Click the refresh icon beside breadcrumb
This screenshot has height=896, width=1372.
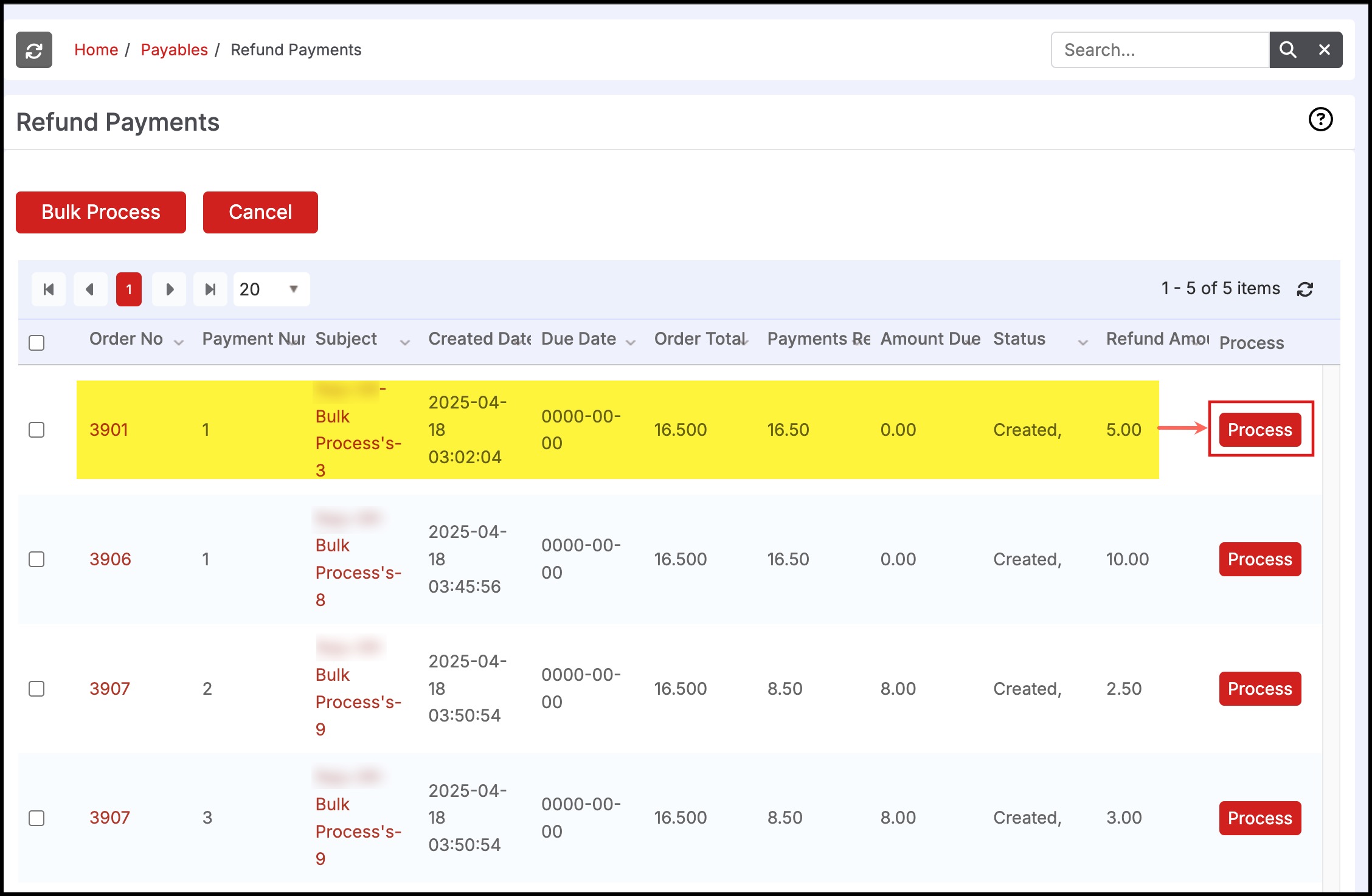click(x=34, y=50)
